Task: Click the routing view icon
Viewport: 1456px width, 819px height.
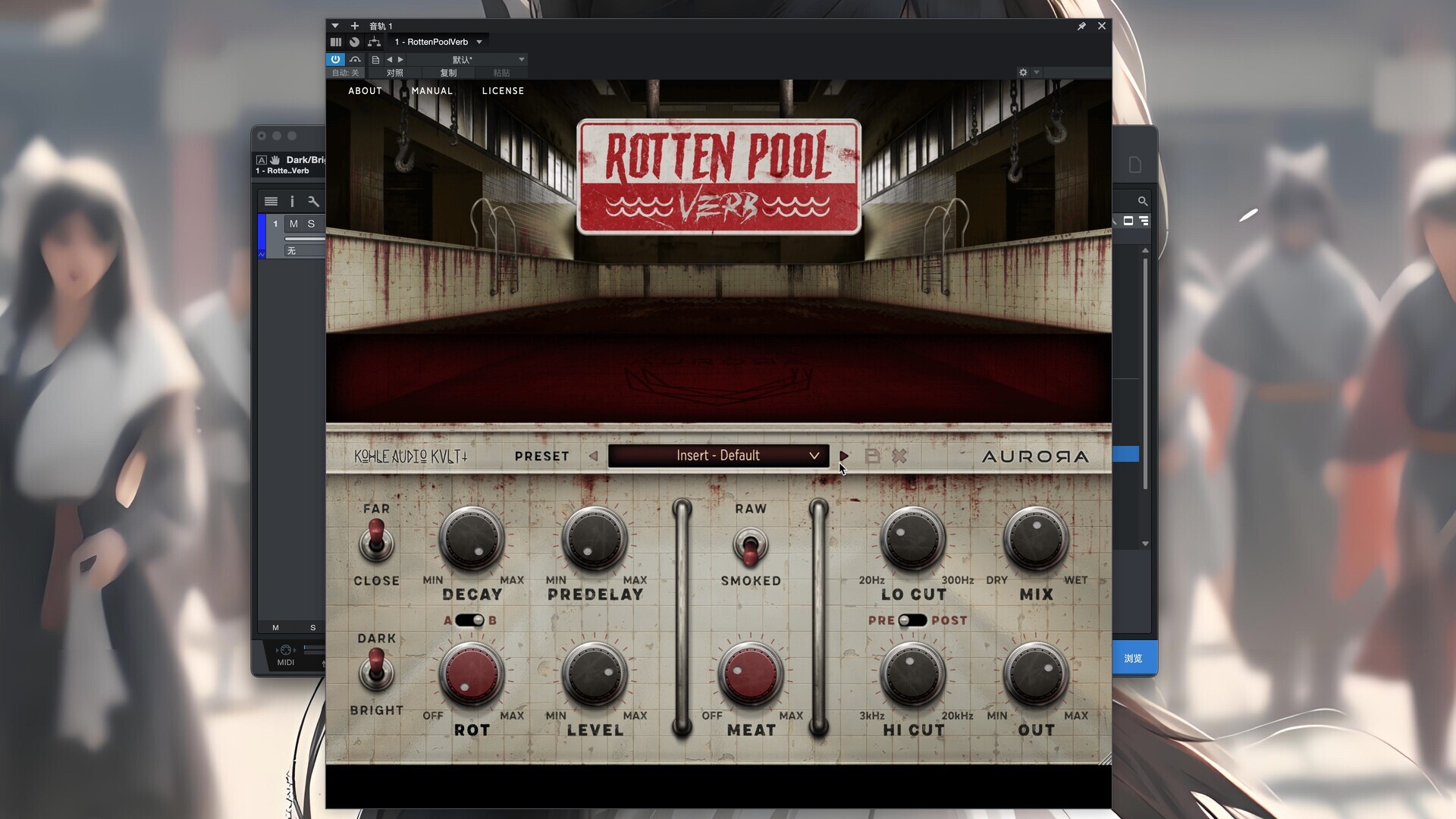Action: [374, 42]
